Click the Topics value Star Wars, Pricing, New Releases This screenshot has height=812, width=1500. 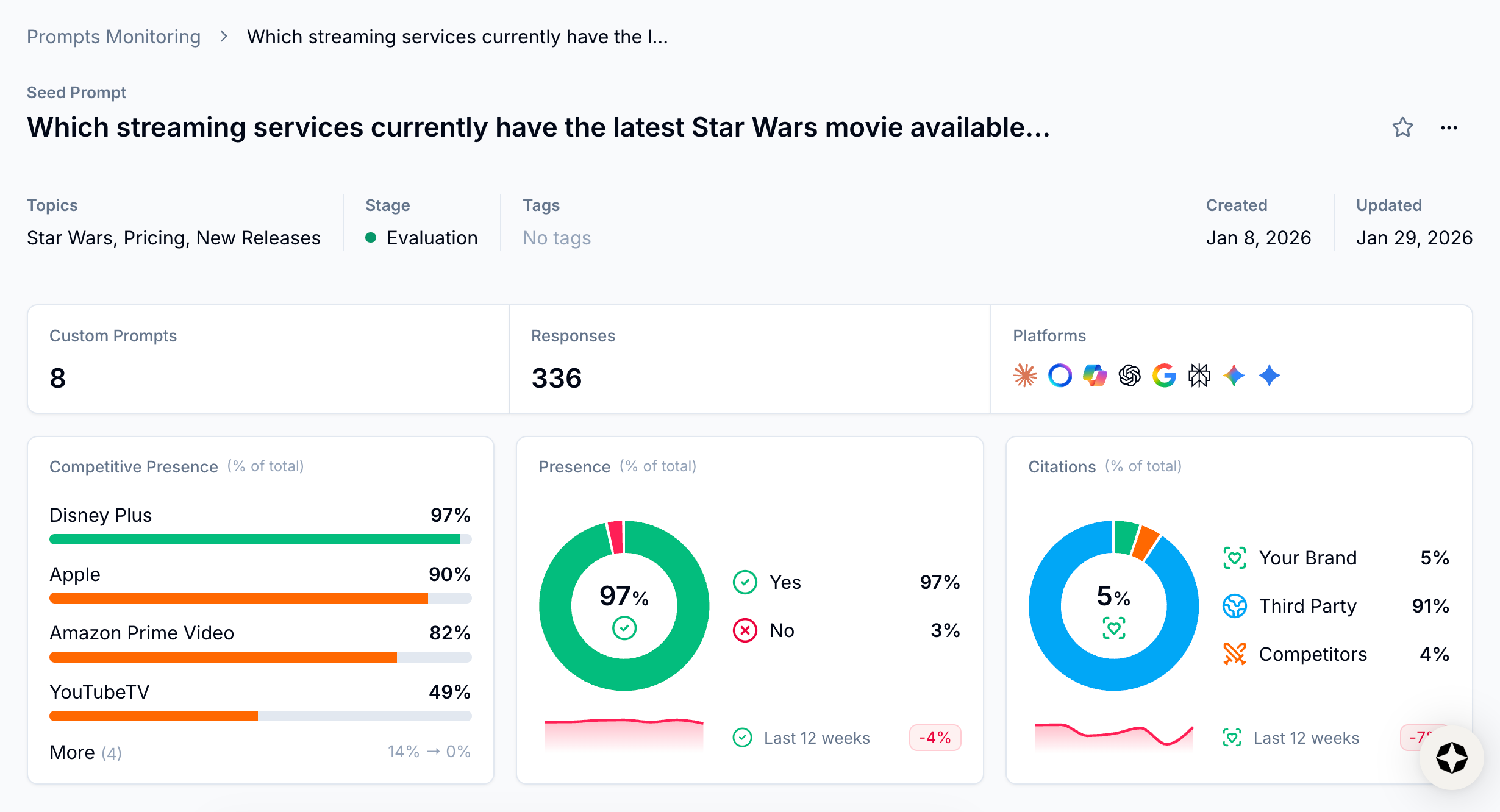pyautogui.click(x=174, y=238)
